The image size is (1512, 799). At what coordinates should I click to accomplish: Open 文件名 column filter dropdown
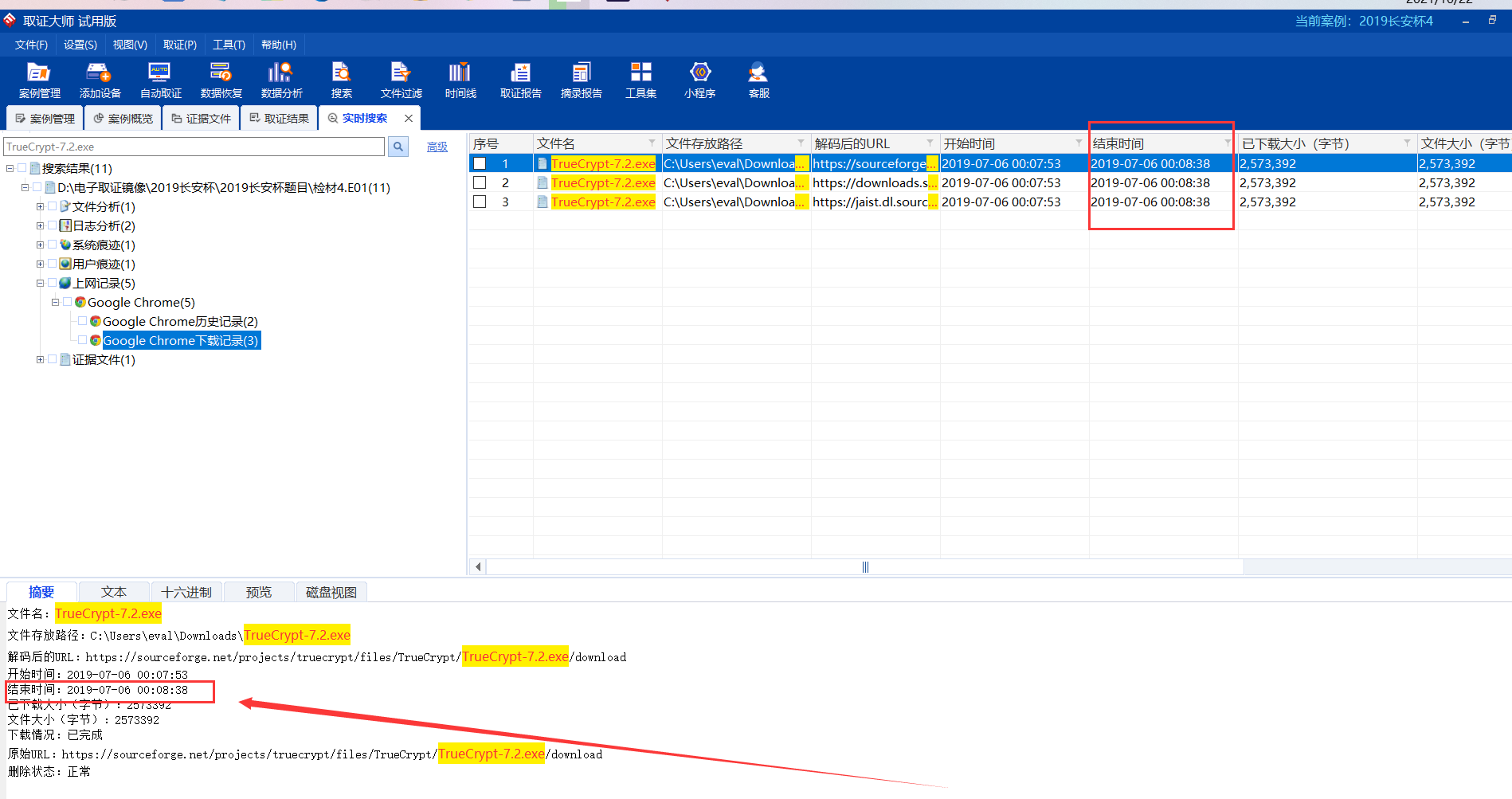(x=652, y=143)
